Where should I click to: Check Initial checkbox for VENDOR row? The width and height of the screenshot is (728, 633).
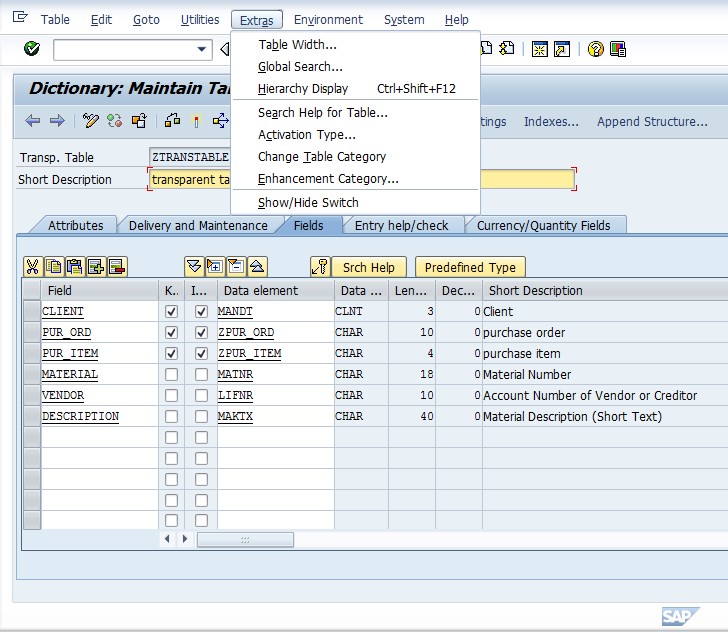[x=201, y=395]
